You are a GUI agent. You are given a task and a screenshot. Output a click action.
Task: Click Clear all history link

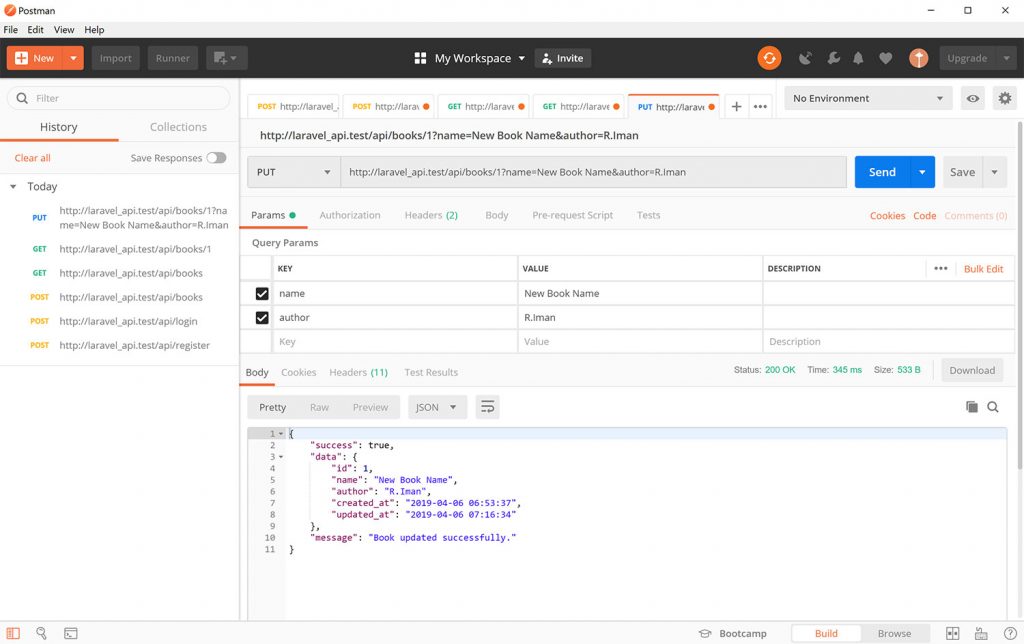coord(33,158)
